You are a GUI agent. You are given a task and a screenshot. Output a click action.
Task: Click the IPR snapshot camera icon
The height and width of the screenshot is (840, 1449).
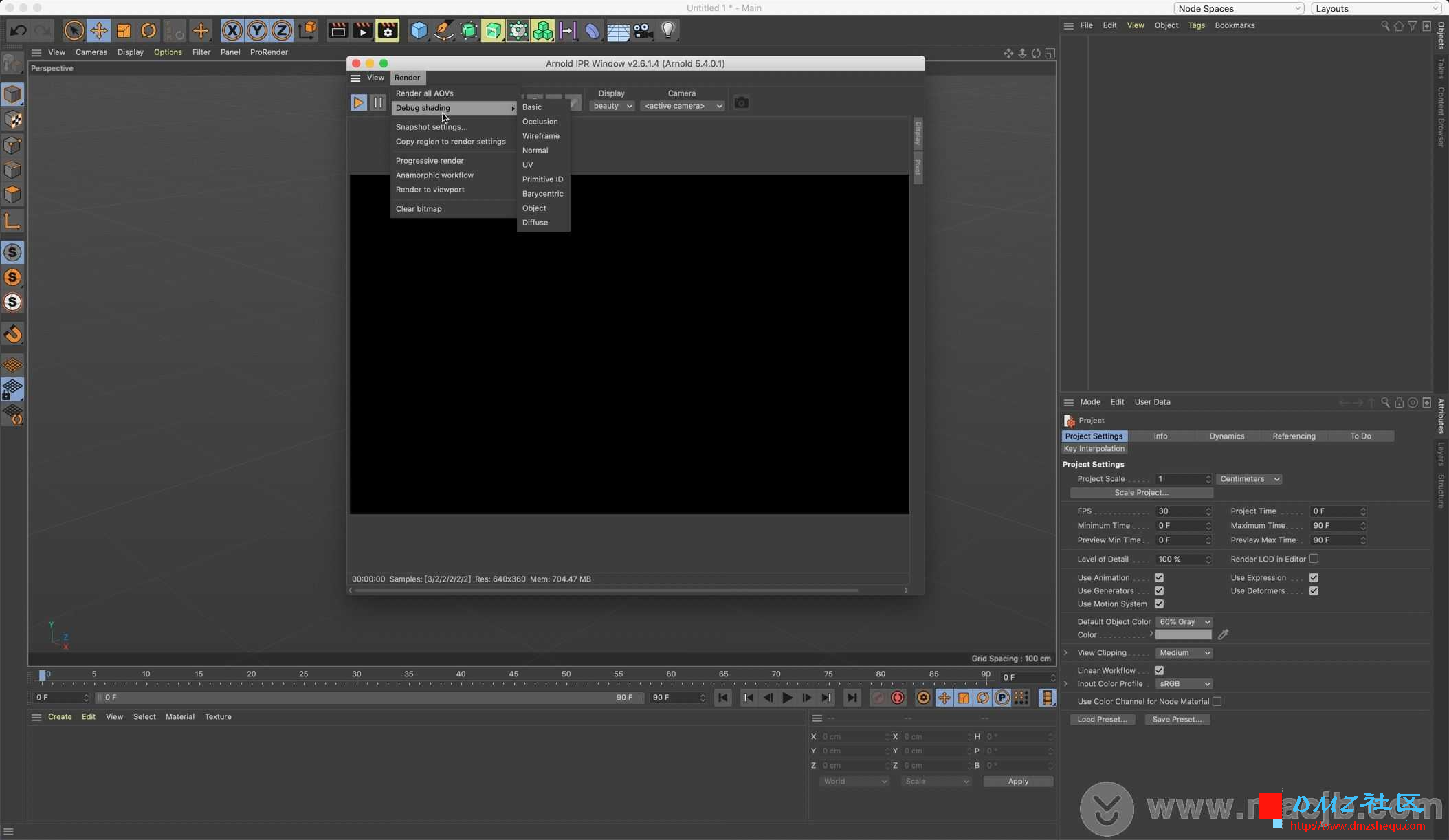[x=741, y=102]
